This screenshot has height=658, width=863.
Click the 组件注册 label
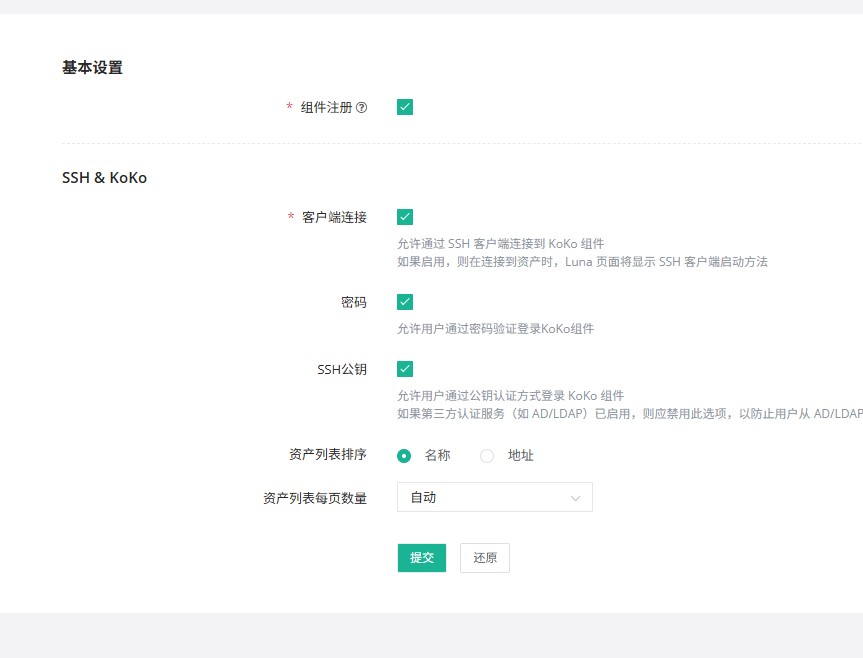tap(326, 107)
